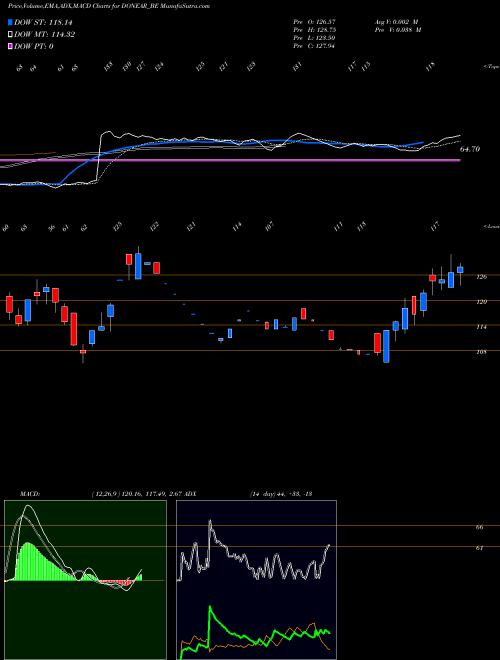This screenshot has height=660, width=500.
Task: Select the 'DOW PT: 0' legend label
Action: [33, 46]
